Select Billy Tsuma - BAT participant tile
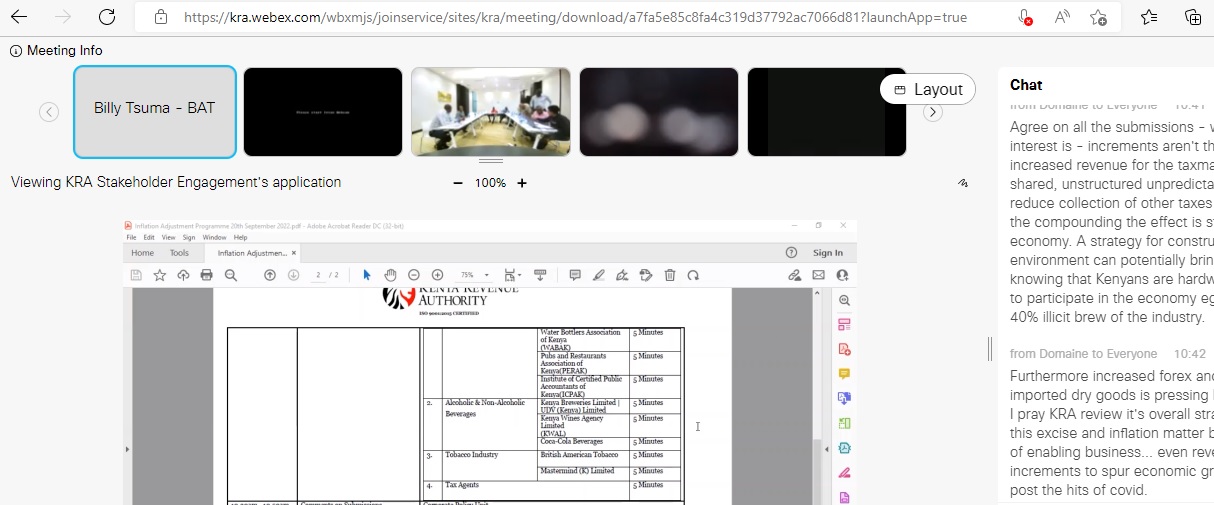The height and width of the screenshot is (505, 1214). [x=155, y=112]
